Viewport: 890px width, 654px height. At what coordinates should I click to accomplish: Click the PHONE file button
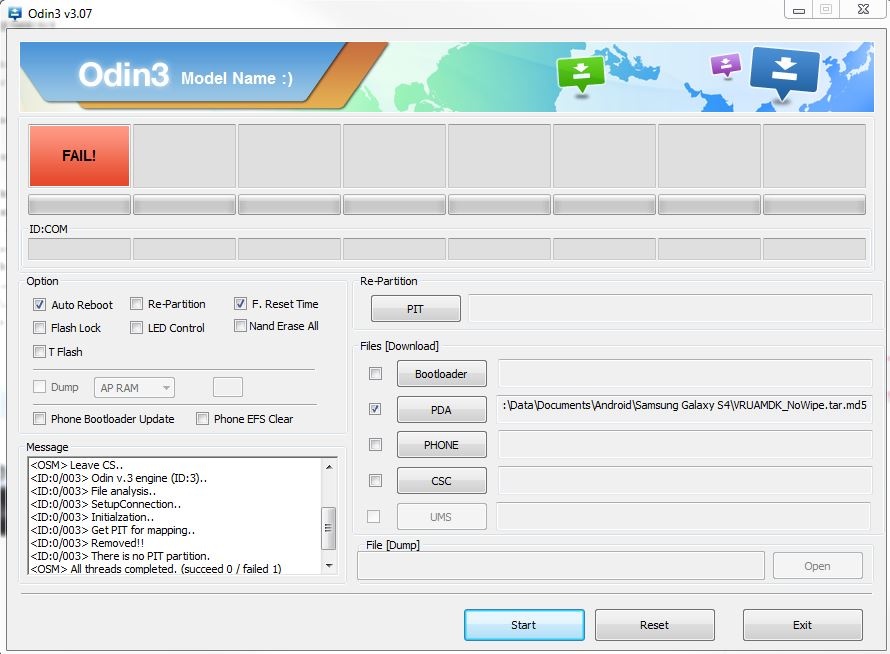[x=442, y=445]
